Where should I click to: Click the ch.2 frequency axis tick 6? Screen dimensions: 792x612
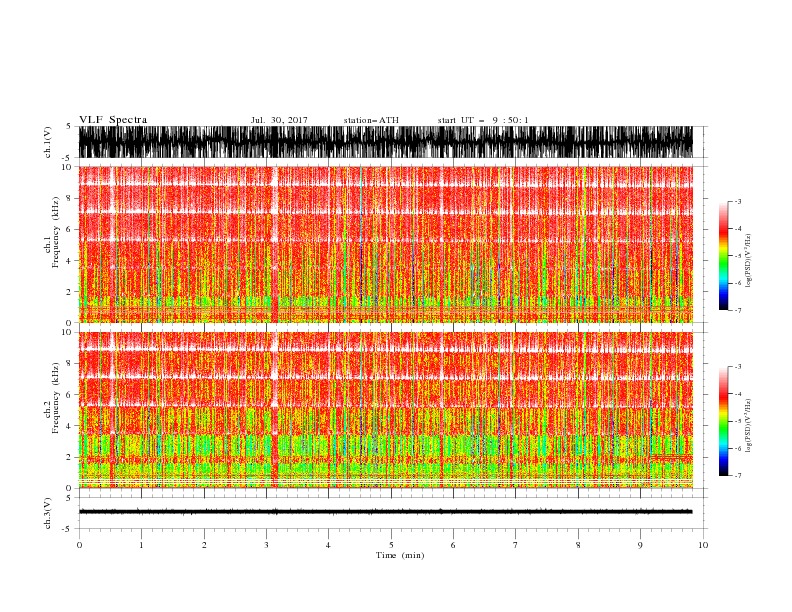pos(69,395)
